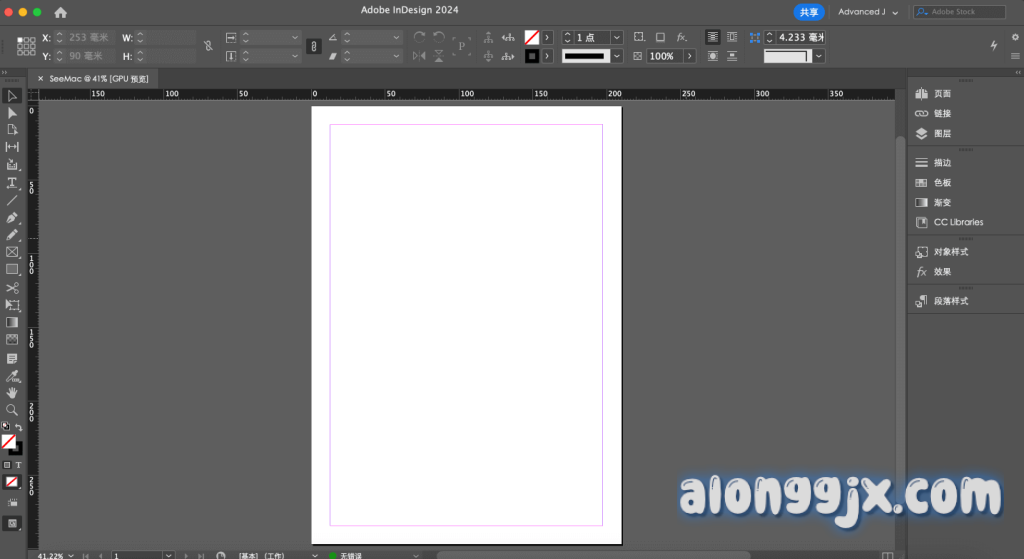Image resolution: width=1024 pixels, height=559 pixels.
Task: Pick the Scissors tool
Action: [x=12, y=288]
